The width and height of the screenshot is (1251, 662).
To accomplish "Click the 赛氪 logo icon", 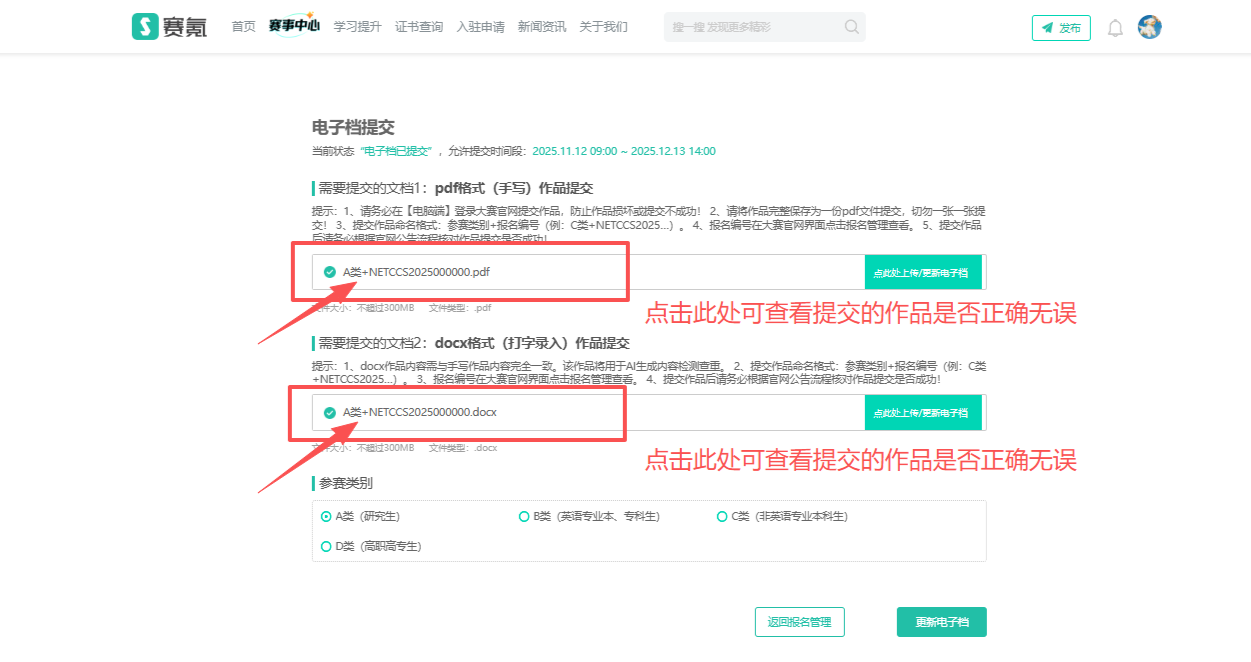I will coord(145,27).
